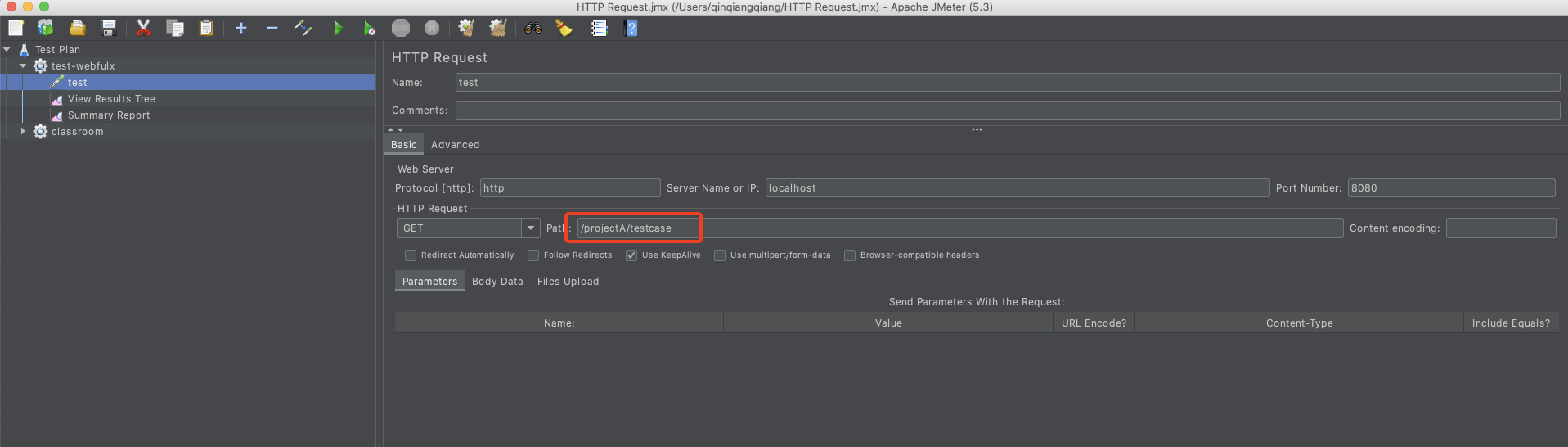Click the URL Encode? column header
Image resolution: width=1568 pixels, height=447 pixels.
(1094, 323)
